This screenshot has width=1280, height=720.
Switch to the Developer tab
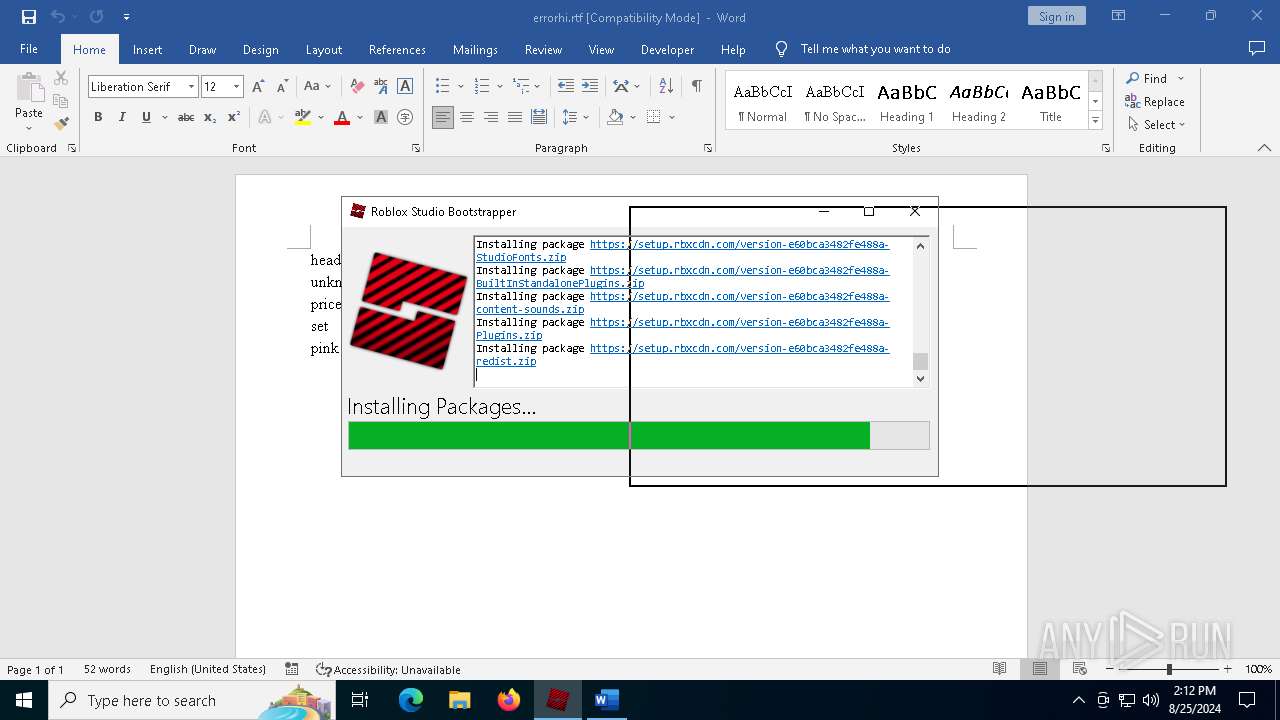click(667, 49)
